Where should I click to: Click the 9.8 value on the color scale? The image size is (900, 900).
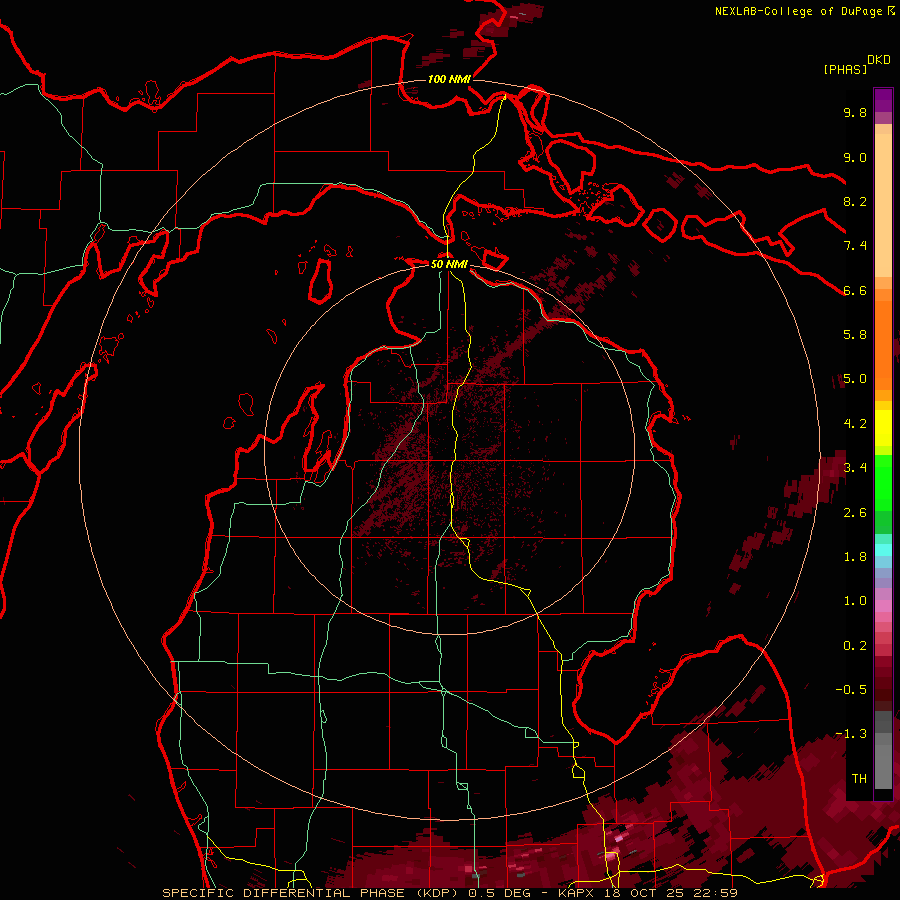pyautogui.click(x=855, y=112)
